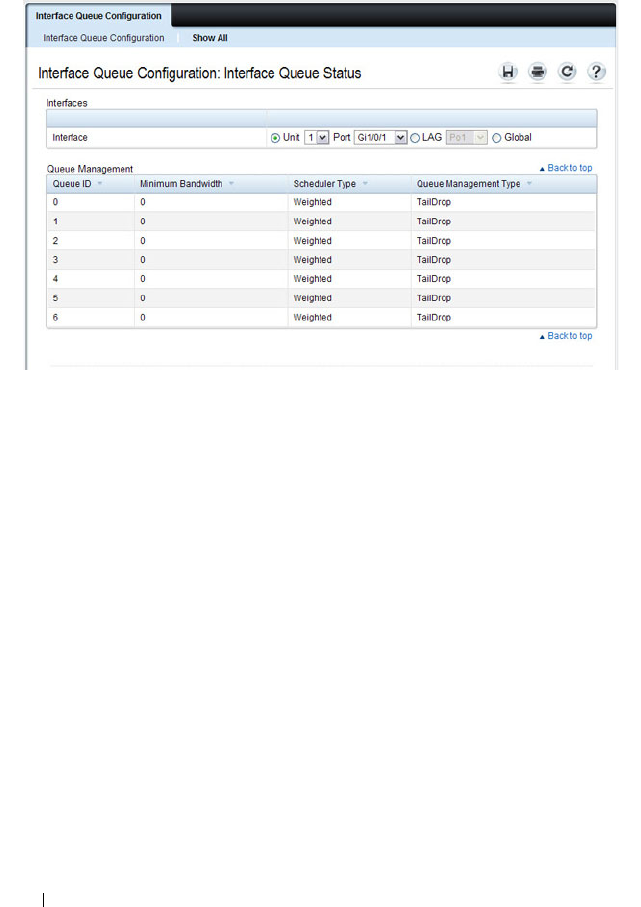Open the Interface Queue Configuration submenu item
This screenshot has height=907, width=641.
coord(104,38)
